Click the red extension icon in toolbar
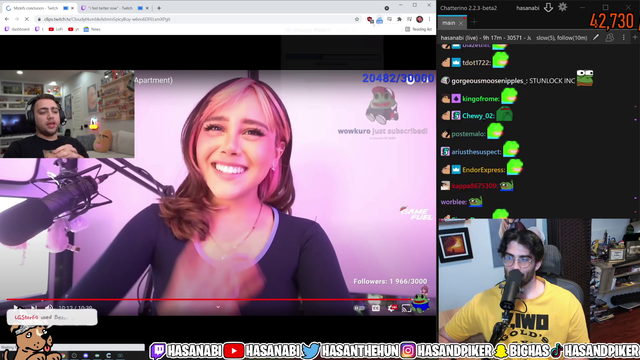The height and width of the screenshot is (360, 640). (370, 20)
